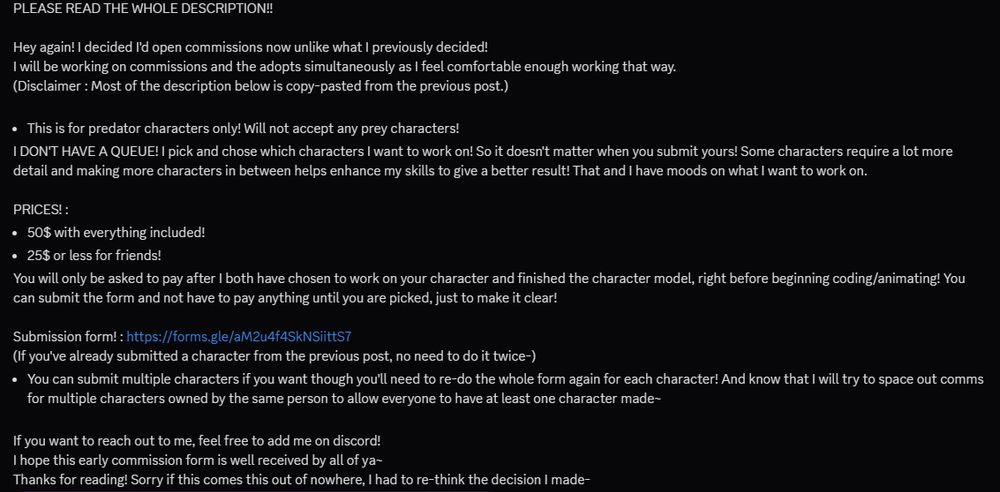
Task: Click the 'predator characters only' bullet item
Action: click(243, 128)
